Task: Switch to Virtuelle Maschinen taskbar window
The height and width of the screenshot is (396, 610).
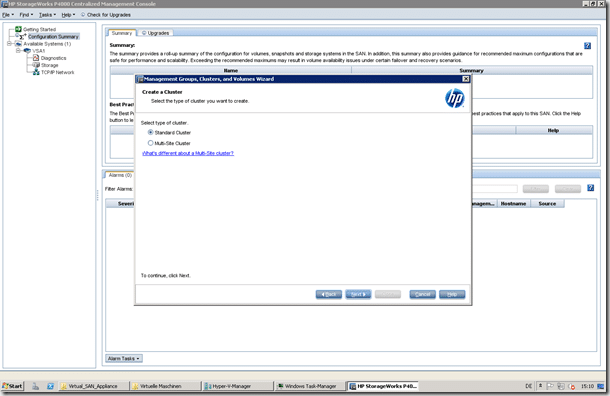Action: pyautogui.click(x=165, y=386)
